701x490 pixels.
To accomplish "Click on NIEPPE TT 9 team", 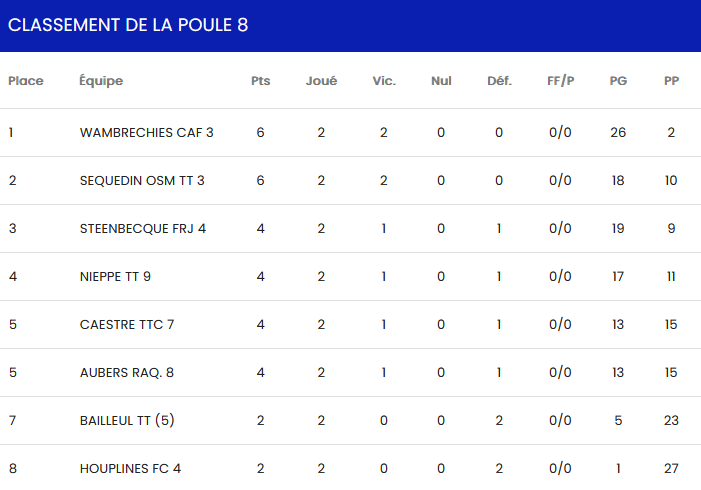I will tap(115, 276).
